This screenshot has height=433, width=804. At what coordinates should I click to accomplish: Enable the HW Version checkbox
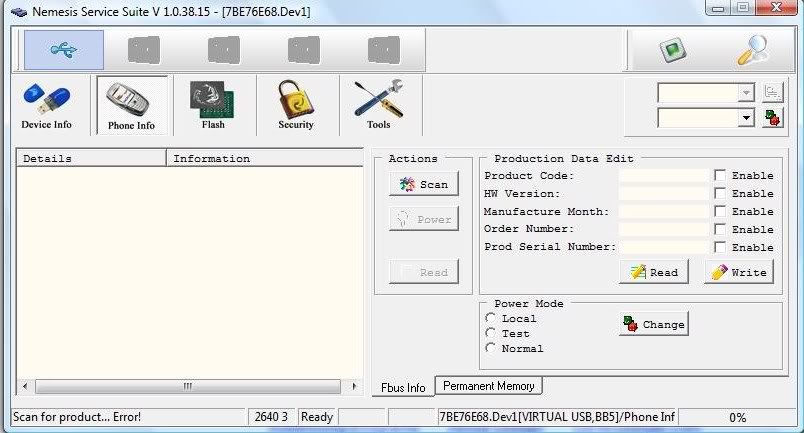click(720, 194)
